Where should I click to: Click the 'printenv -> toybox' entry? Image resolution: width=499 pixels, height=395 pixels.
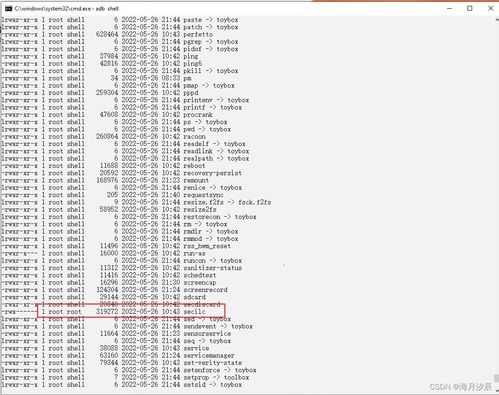click(216, 100)
